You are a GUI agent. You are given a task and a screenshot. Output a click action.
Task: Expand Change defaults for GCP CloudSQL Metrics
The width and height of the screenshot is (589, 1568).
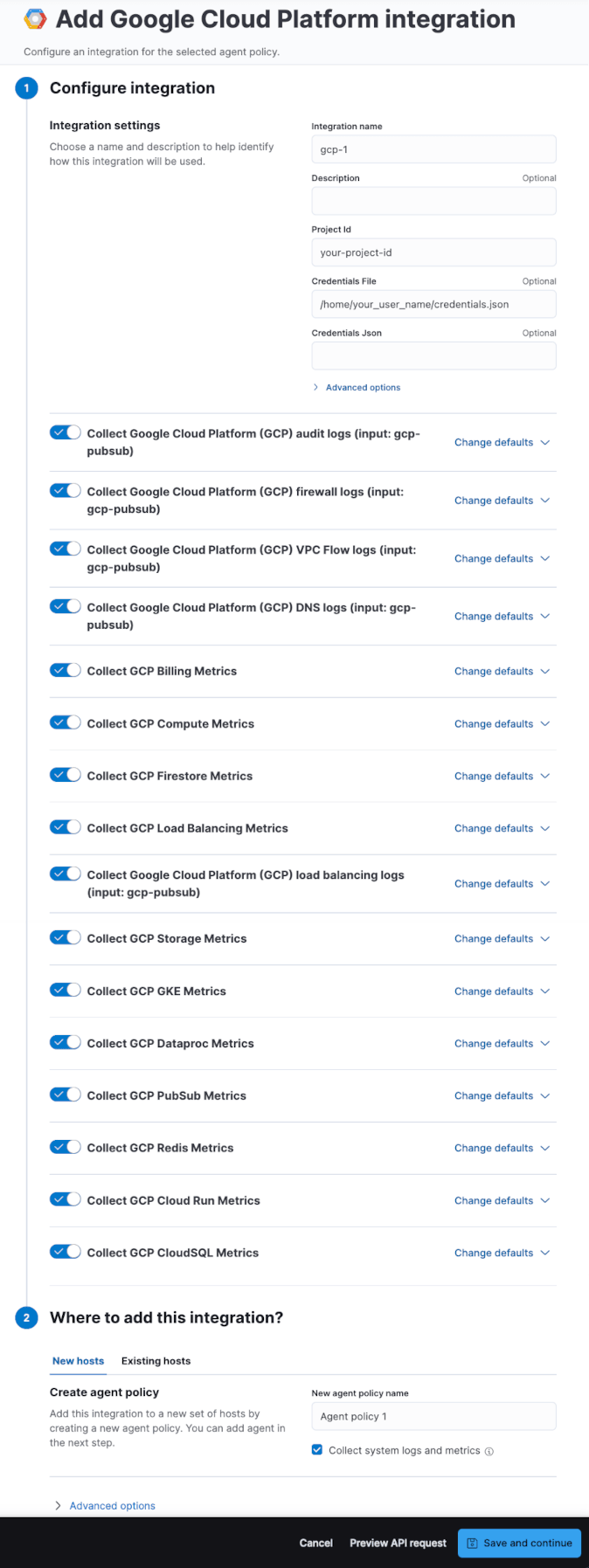pyautogui.click(x=502, y=1253)
